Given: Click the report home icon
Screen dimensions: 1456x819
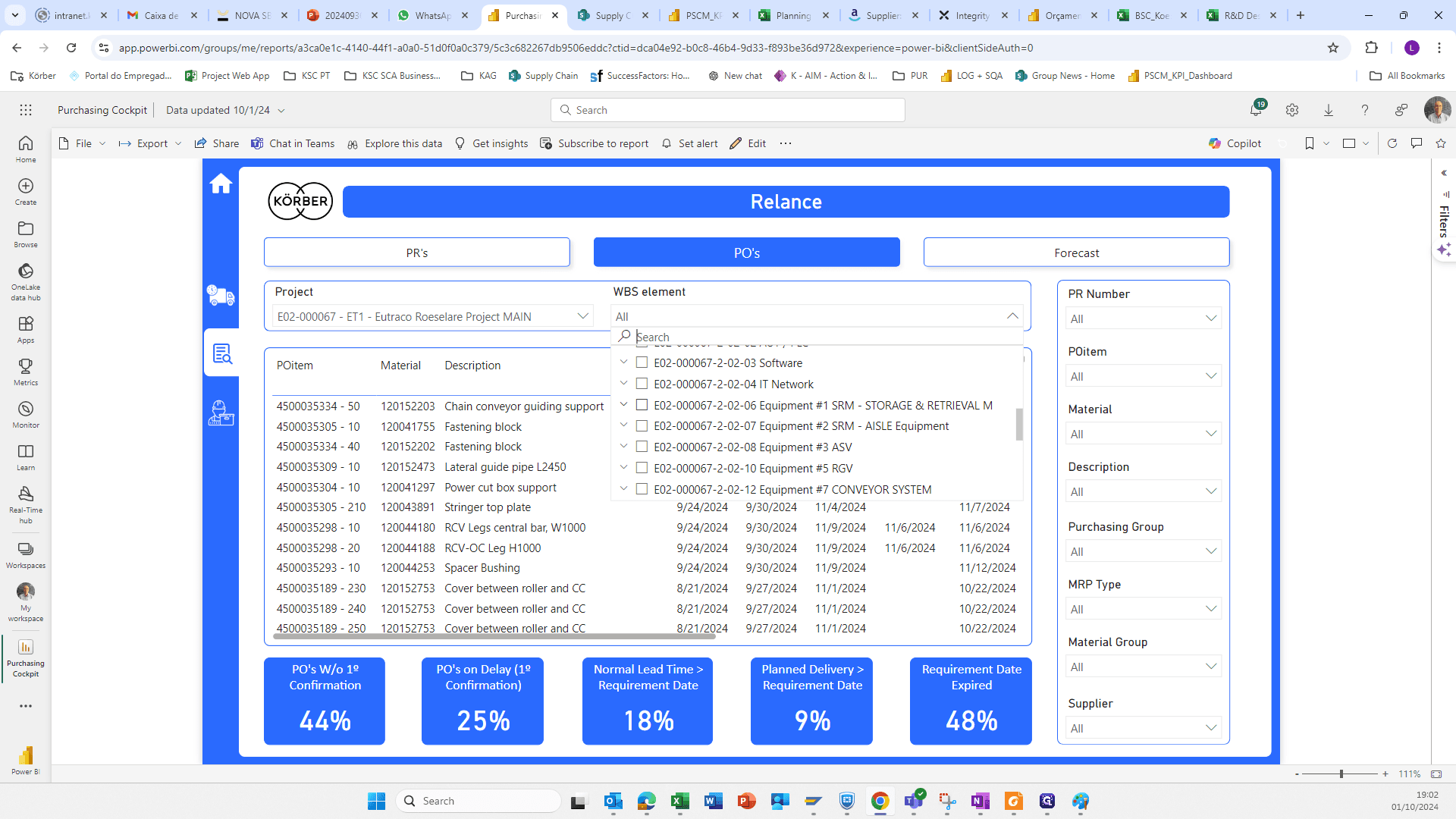Looking at the screenshot, I should point(221,184).
